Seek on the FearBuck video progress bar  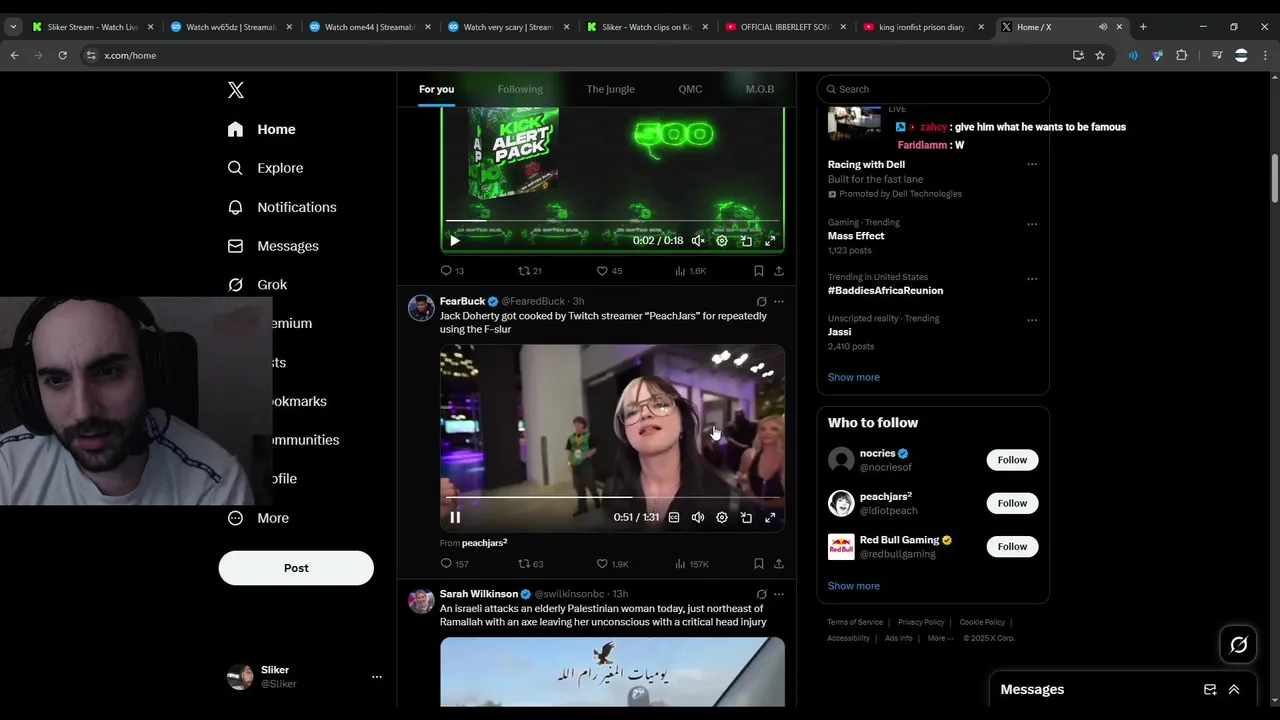pyautogui.click(x=612, y=496)
